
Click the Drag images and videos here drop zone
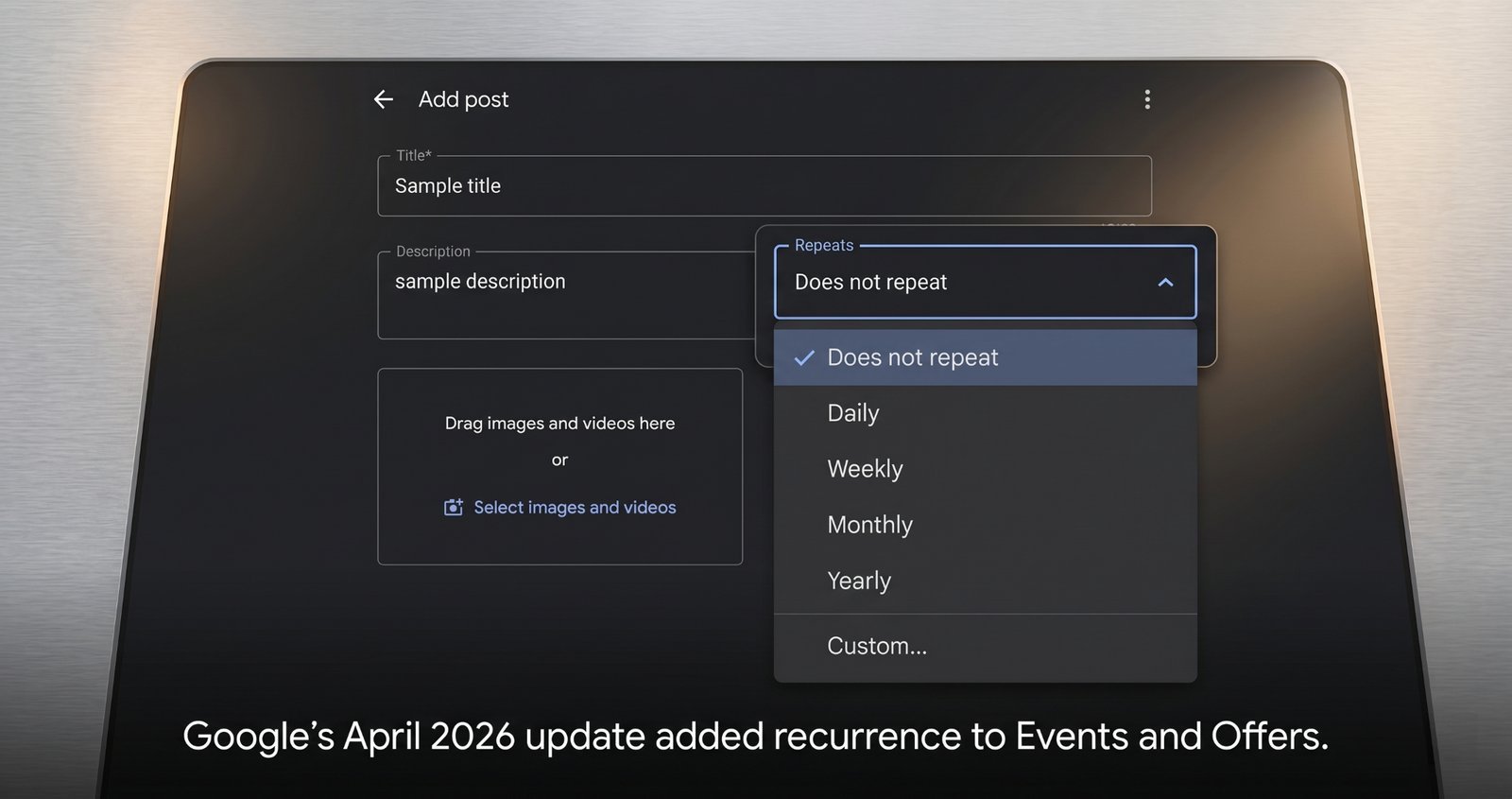(559, 467)
